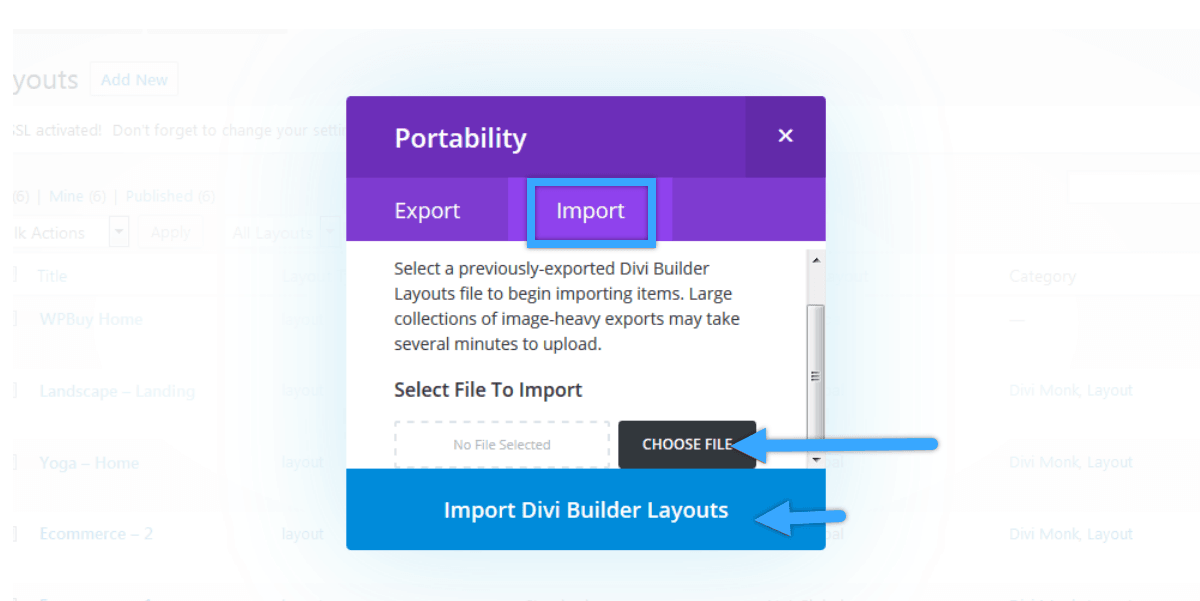This screenshot has height=601, width=1200.
Task: Click the Apply bulk action button
Action: tap(170, 233)
